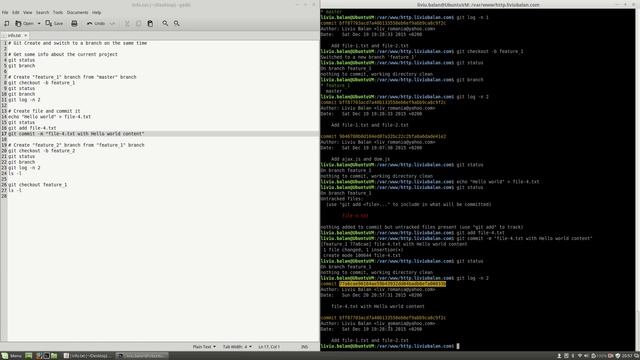This screenshot has height=360, width=640.
Task: Undo the last edit in gedit
Action: click(x=96, y=23)
